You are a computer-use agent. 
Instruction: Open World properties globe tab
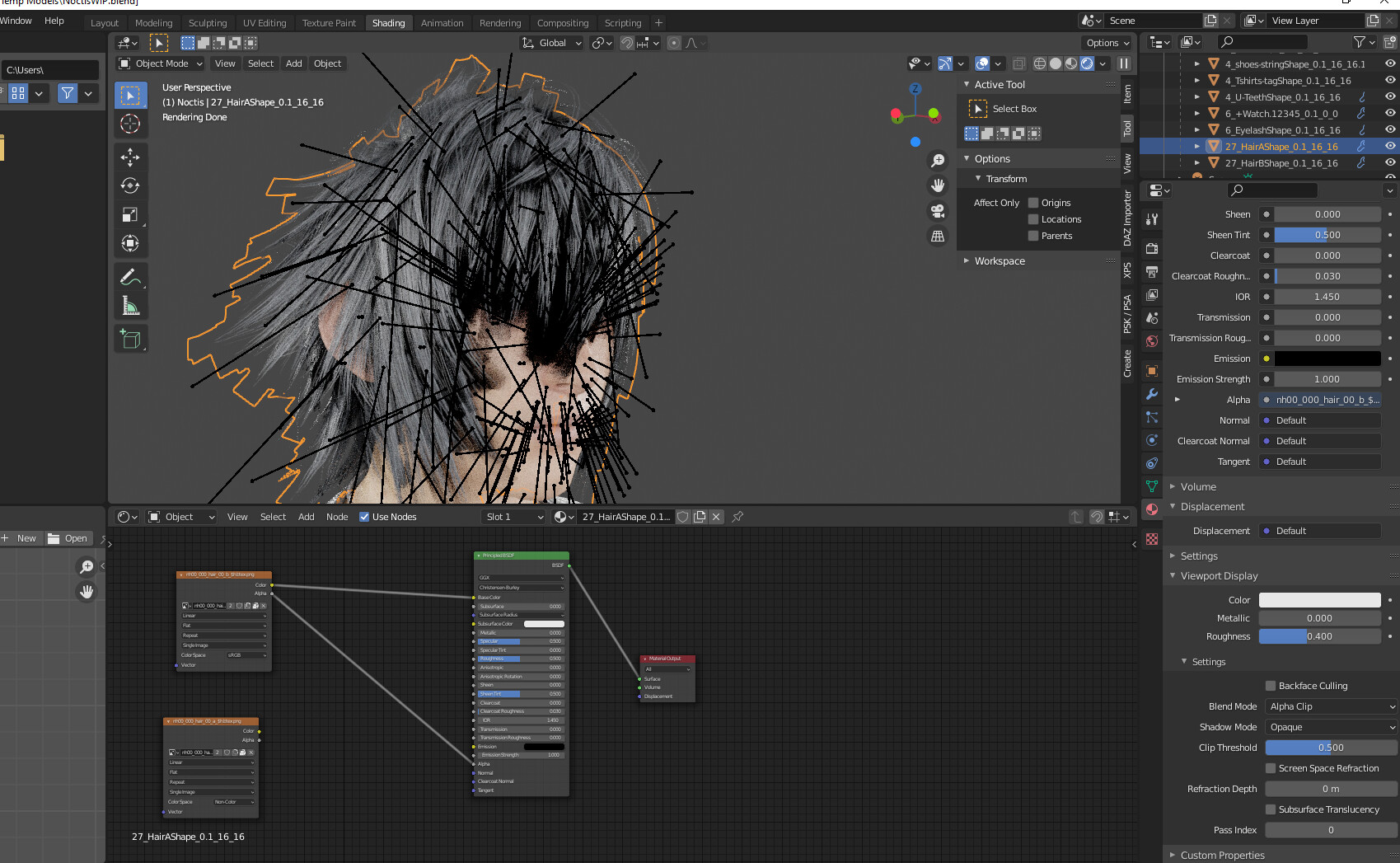(x=1152, y=340)
